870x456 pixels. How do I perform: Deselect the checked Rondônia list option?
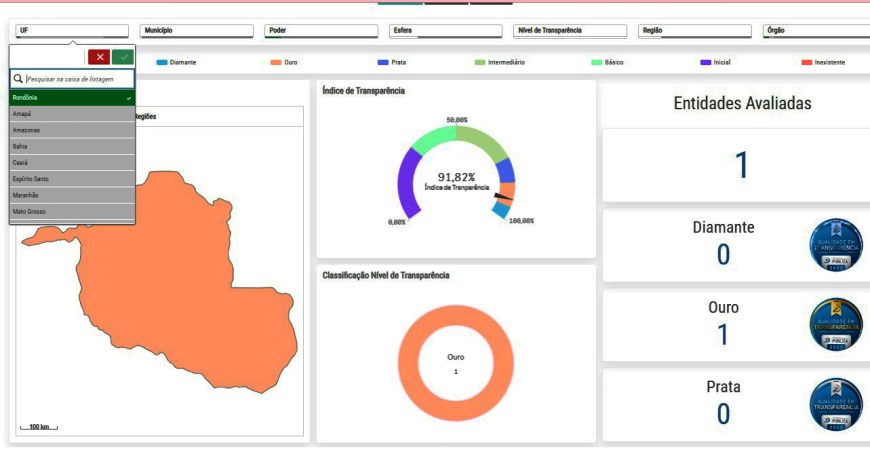(72, 98)
